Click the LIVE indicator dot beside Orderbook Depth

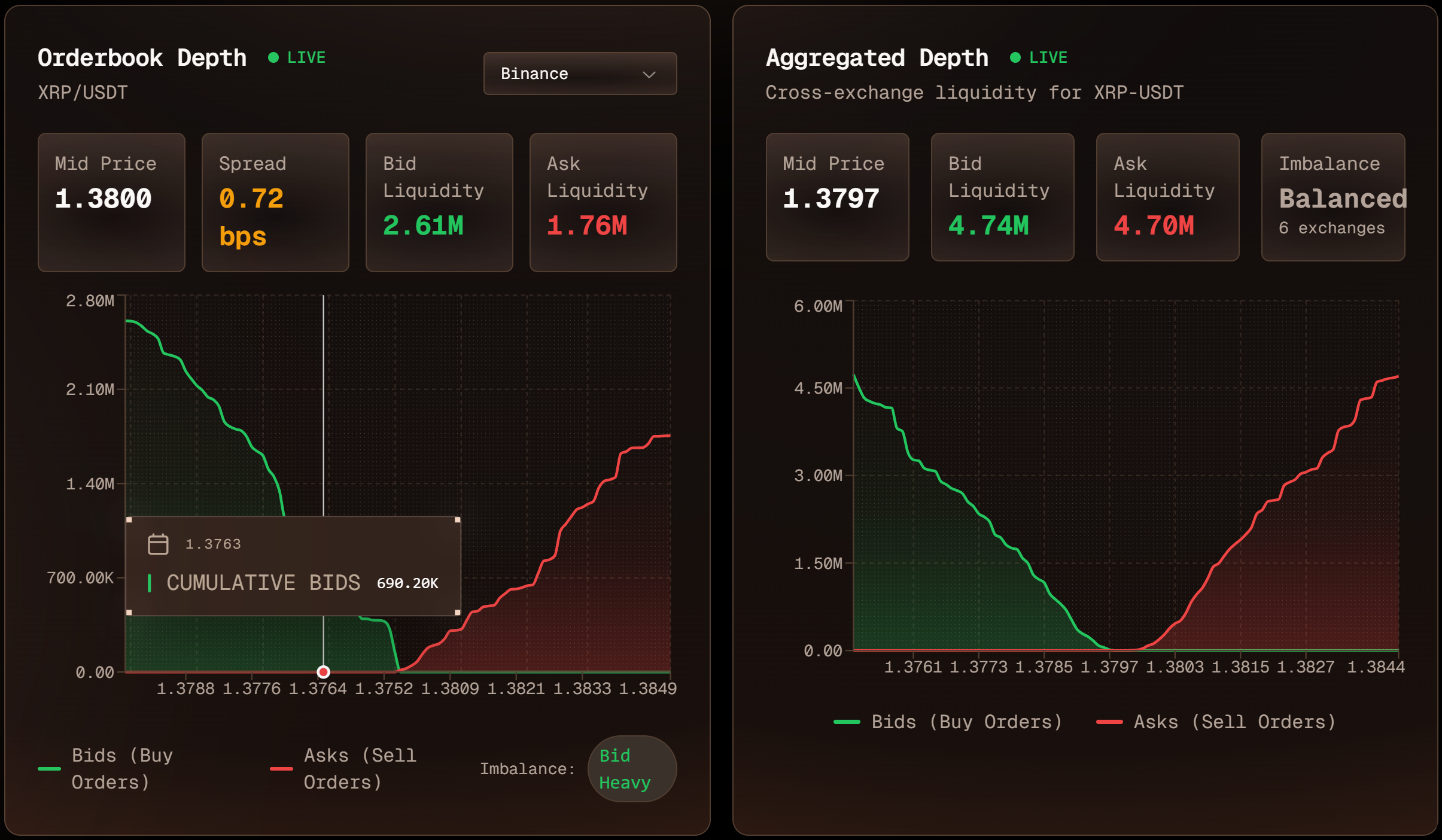point(274,57)
